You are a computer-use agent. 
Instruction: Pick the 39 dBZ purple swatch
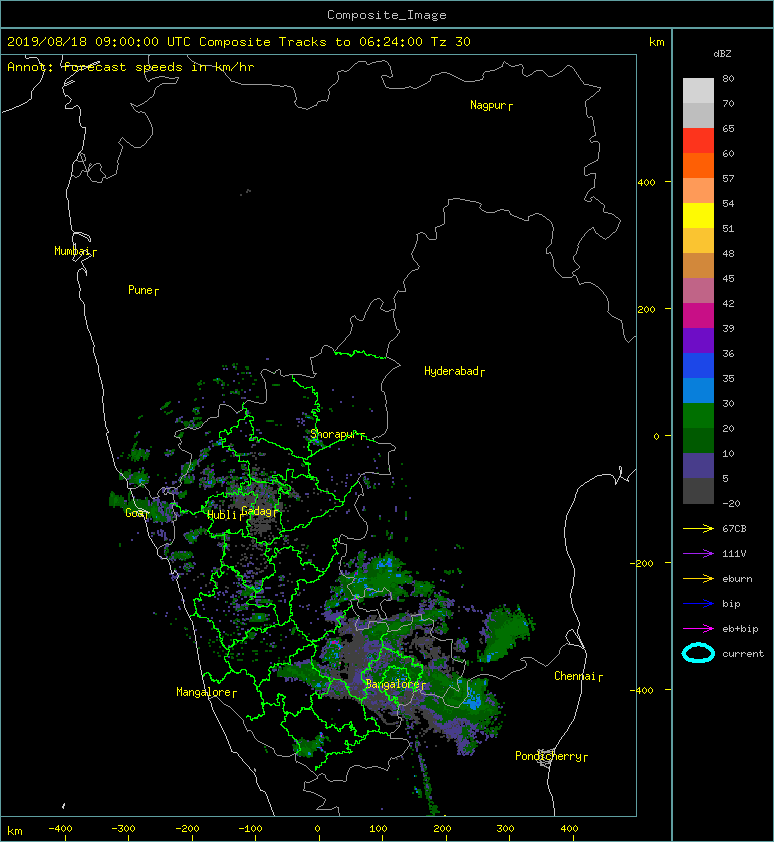pos(698,340)
